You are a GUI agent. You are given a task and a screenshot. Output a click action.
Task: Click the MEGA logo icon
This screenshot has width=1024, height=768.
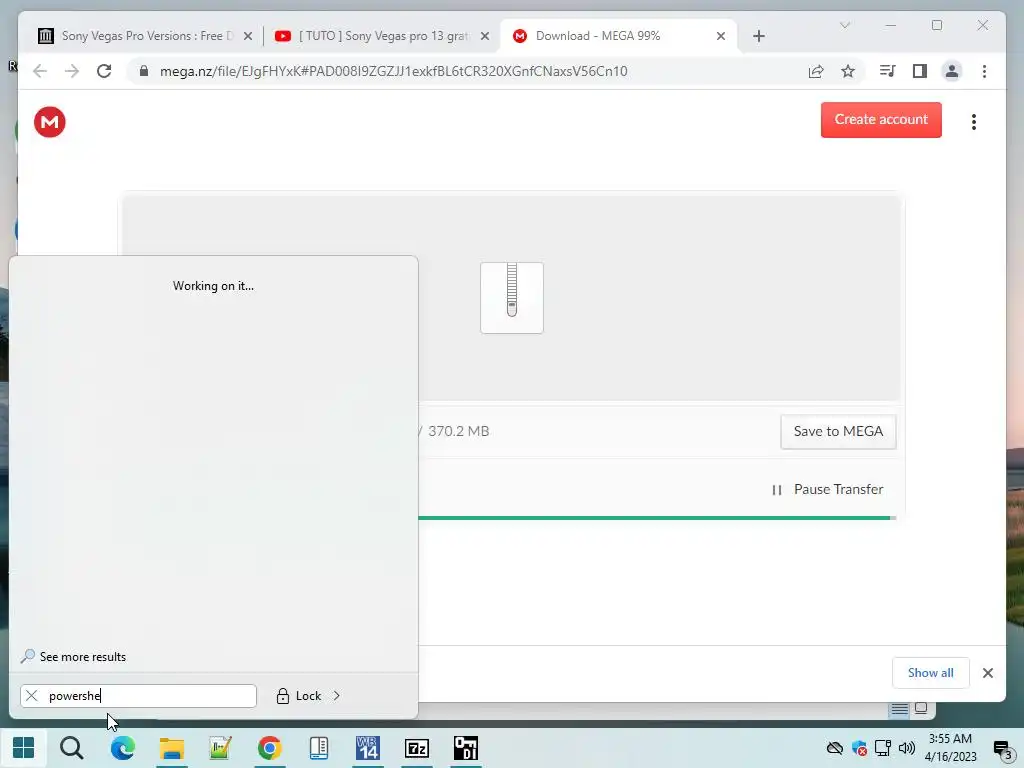coord(50,122)
